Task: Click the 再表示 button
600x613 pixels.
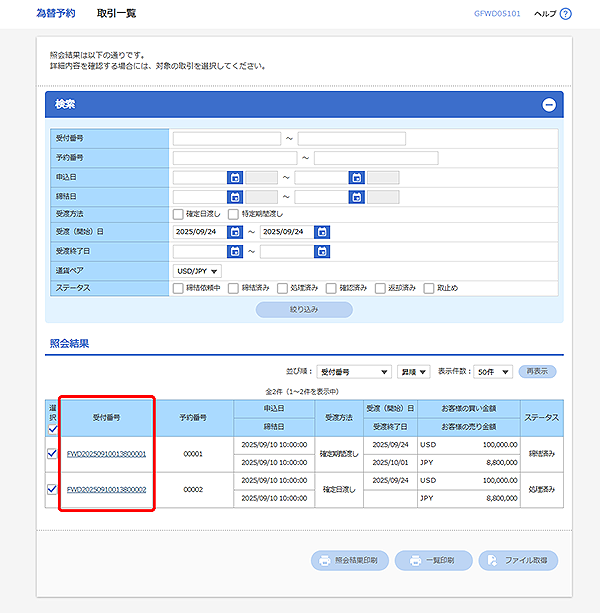Action: pyautogui.click(x=537, y=372)
